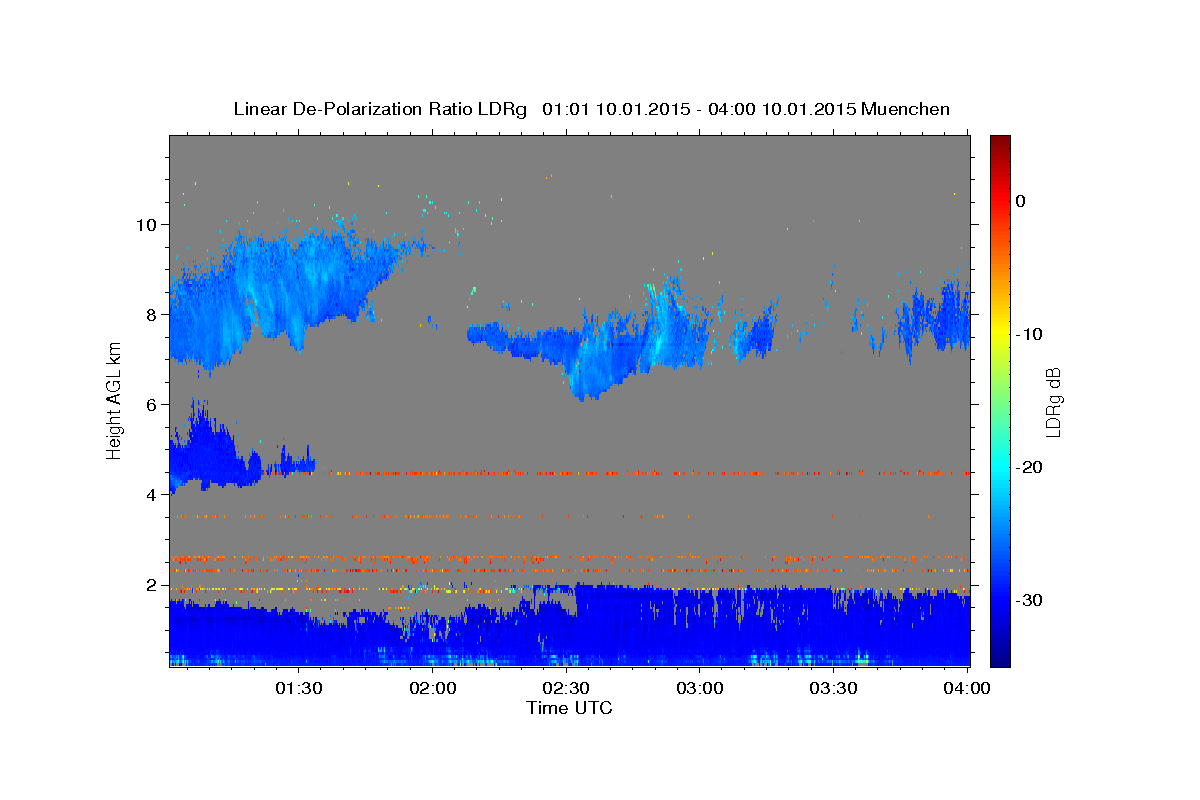This screenshot has width=1200, height=800.
Task: Click the colorbar value -30
Action: [x=1030, y=600]
